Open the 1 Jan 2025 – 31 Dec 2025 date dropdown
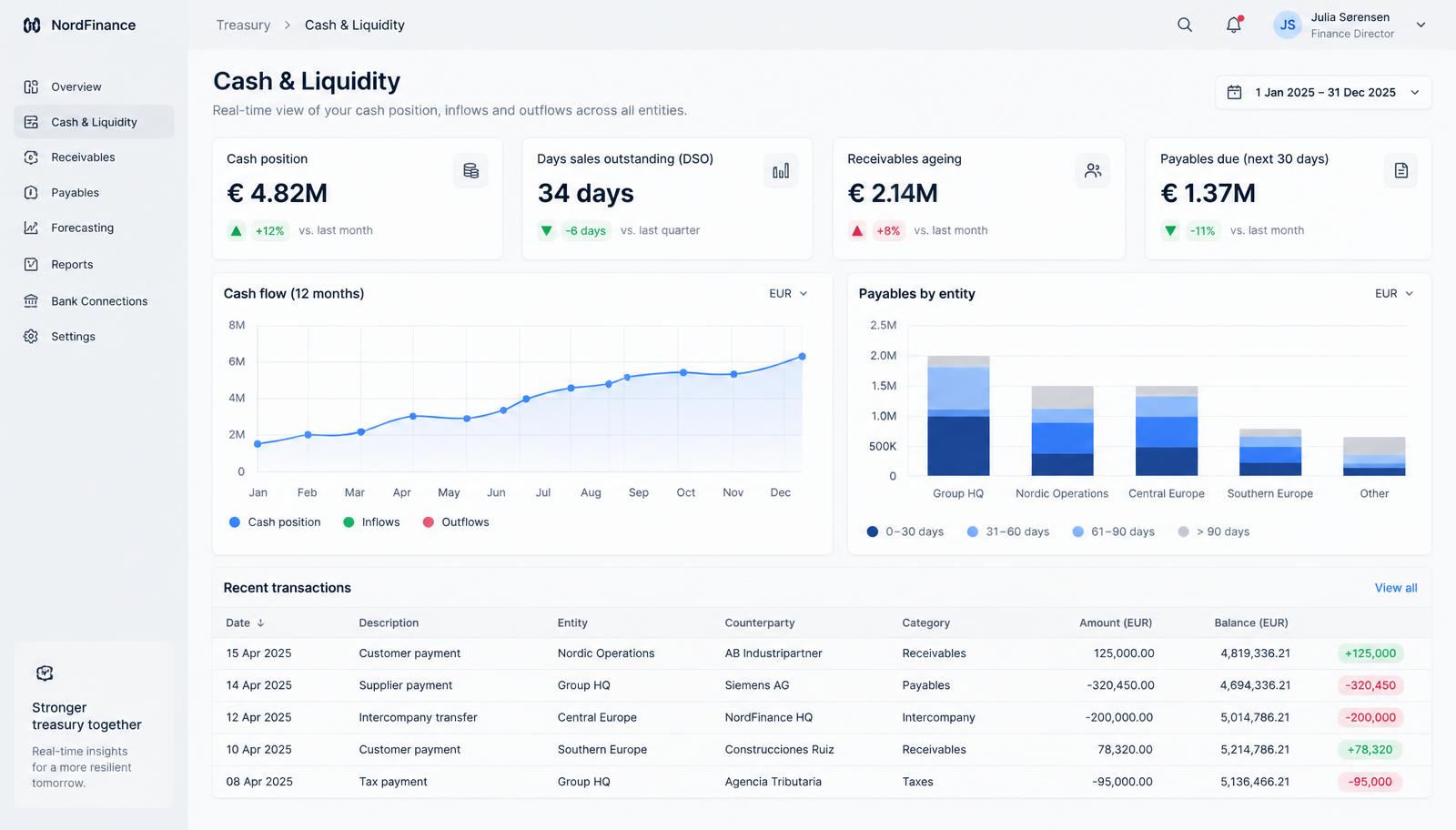 click(x=1323, y=93)
